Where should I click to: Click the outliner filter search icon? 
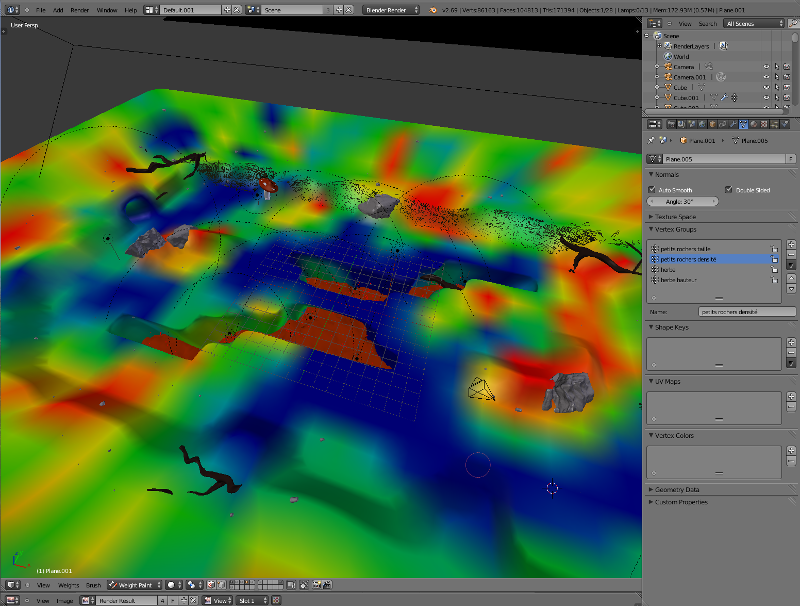click(x=793, y=23)
